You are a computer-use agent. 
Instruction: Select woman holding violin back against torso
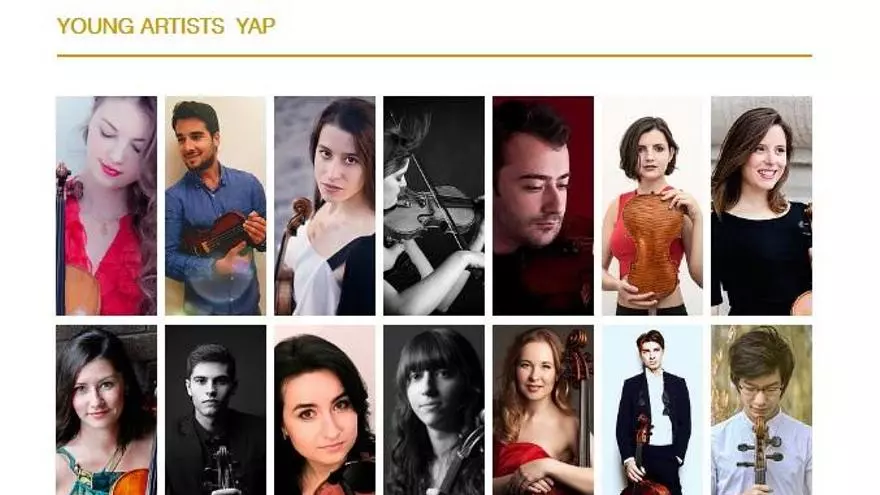pyautogui.click(x=652, y=205)
